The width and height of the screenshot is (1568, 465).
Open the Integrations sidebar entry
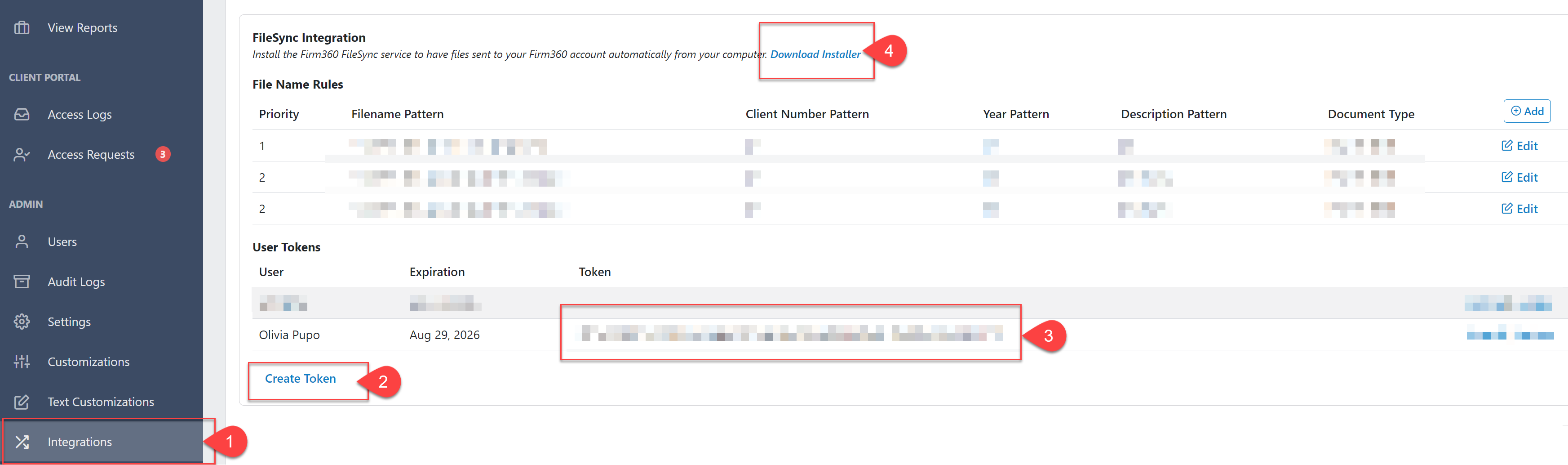tap(80, 441)
